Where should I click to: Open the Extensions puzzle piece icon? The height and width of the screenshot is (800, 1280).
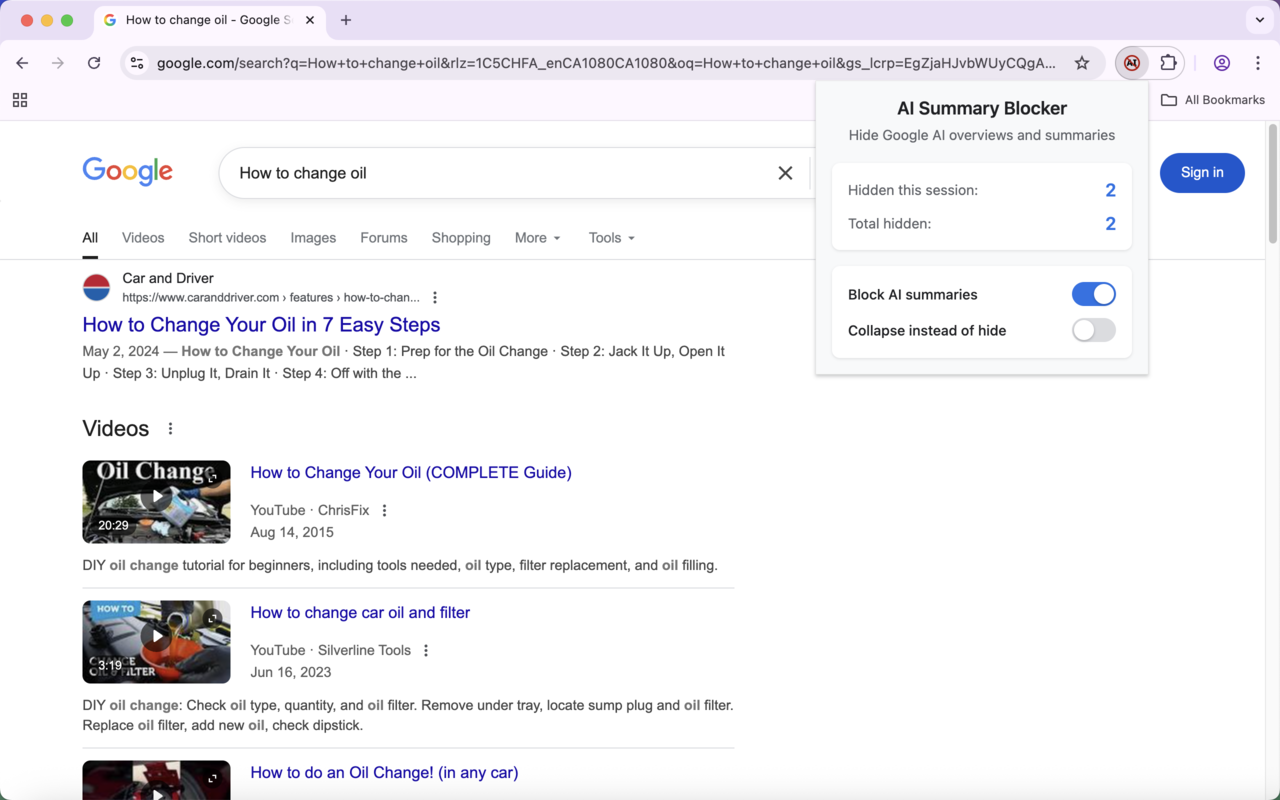[1166, 62]
